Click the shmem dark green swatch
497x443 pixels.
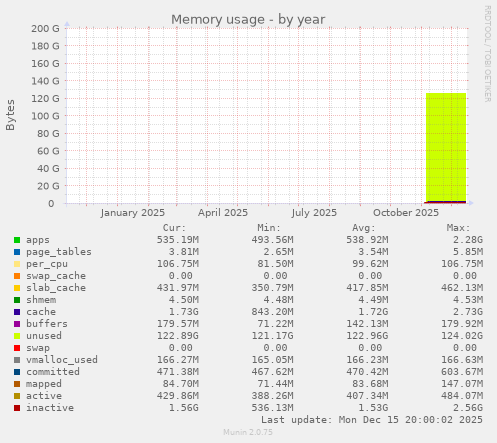tap(17, 300)
